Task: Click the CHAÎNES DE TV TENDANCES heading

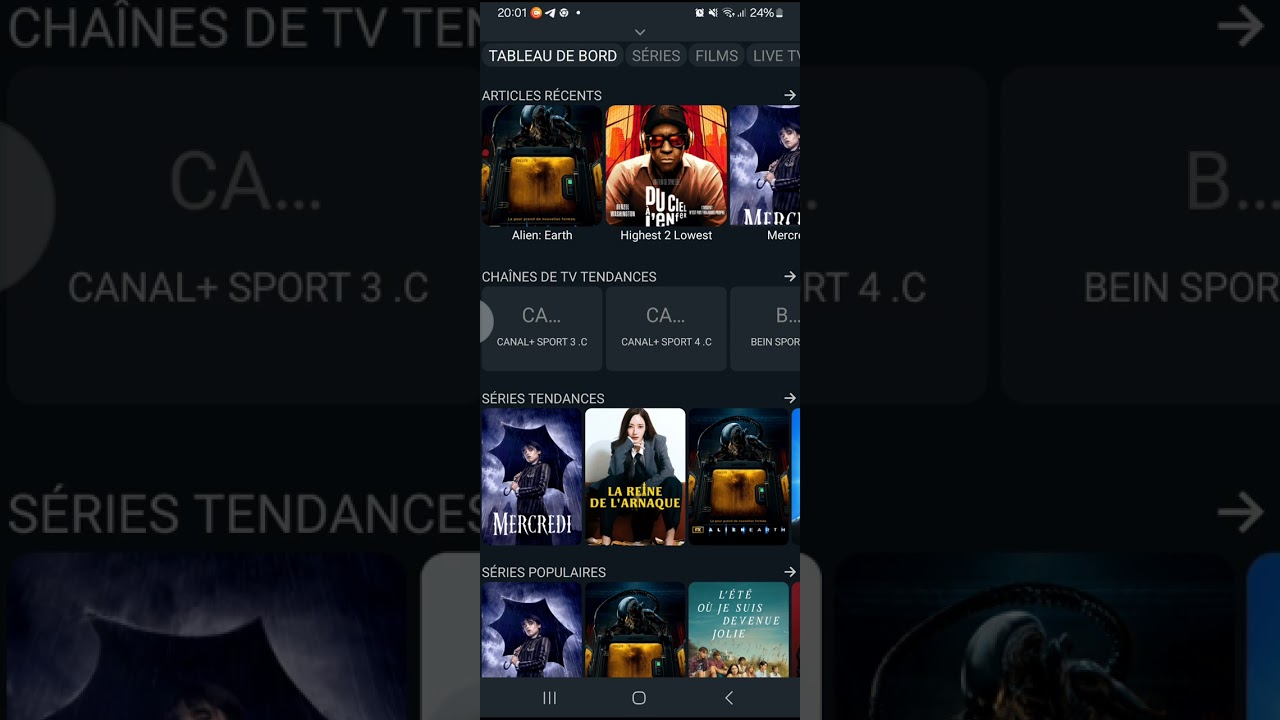Action: point(569,276)
